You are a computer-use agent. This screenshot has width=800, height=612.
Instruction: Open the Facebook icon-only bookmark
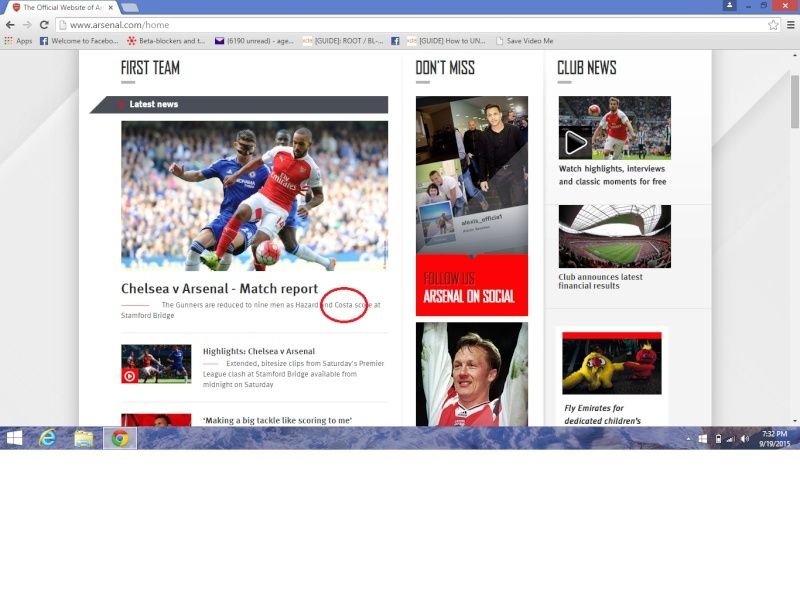pos(395,41)
